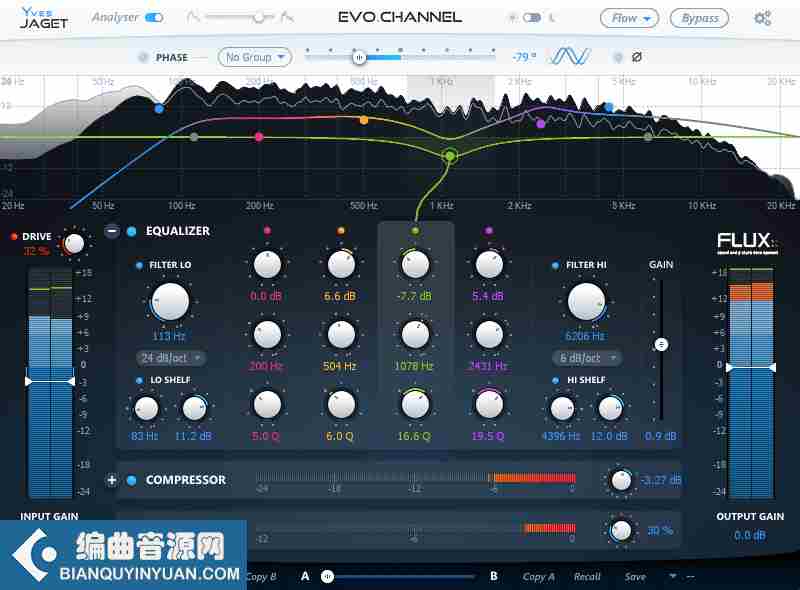Click the 5.0 Q knob

[x=267, y=405]
